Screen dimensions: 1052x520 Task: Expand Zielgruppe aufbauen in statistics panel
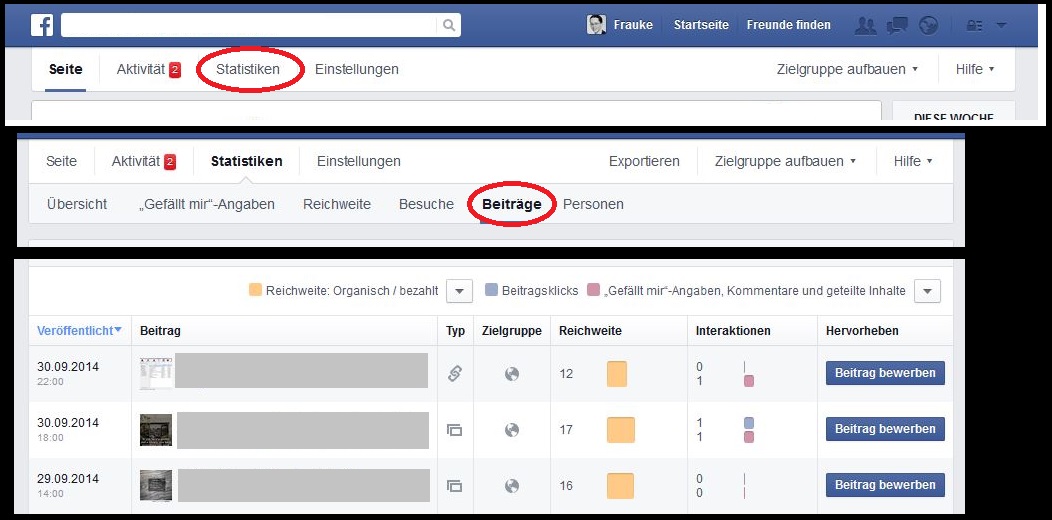click(786, 161)
